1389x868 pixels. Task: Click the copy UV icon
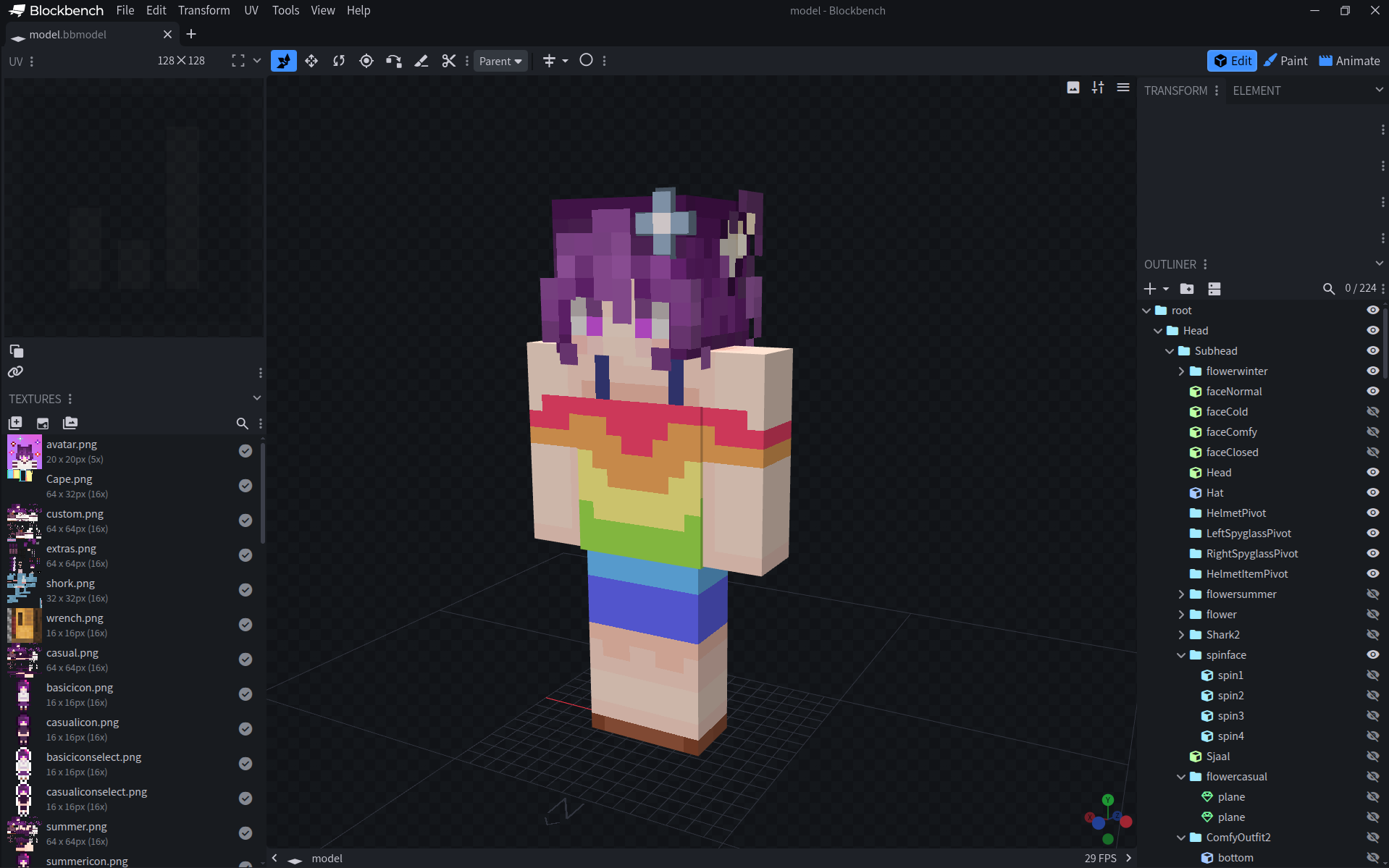pos(16,351)
